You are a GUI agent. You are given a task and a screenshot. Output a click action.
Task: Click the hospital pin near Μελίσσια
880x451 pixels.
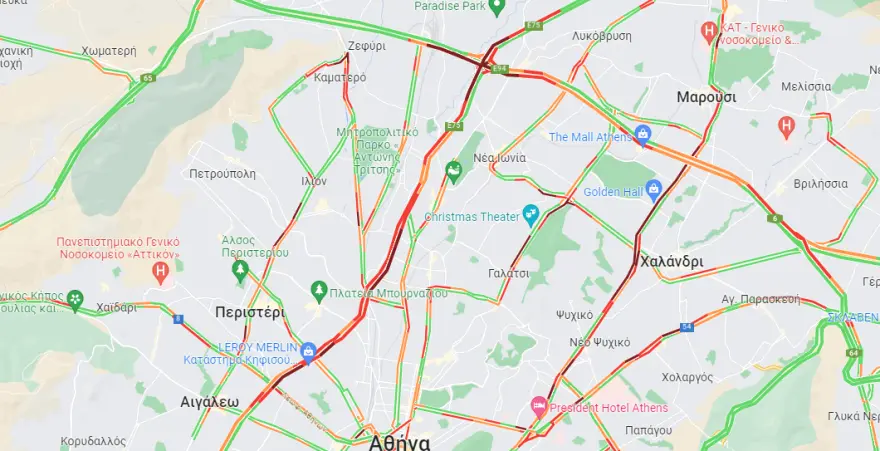click(x=786, y=128)
